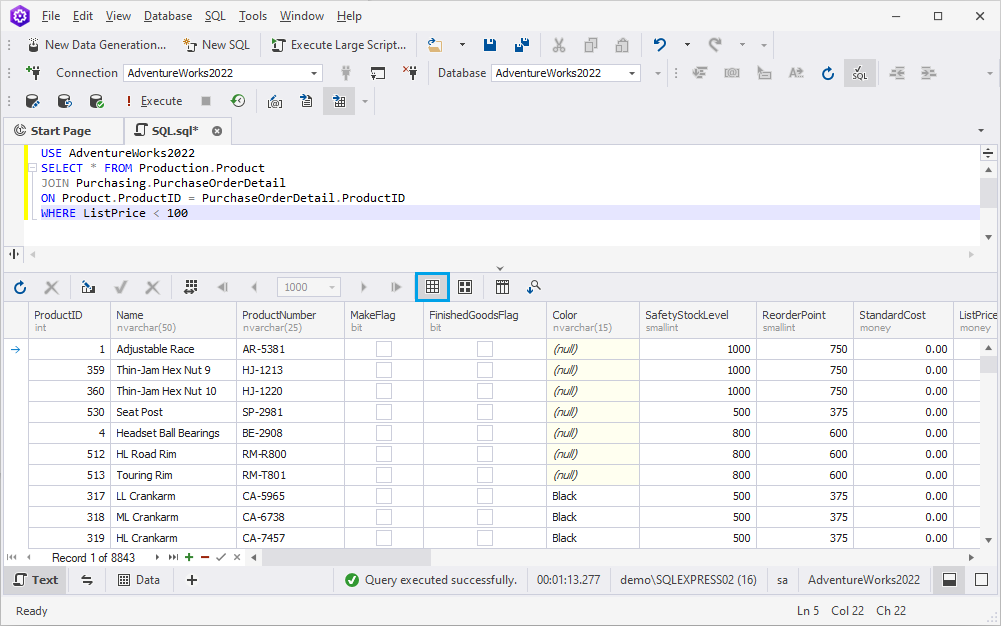Click the export data icon
The width and height of the screenshot is (1001, 626).
(88, 287)
